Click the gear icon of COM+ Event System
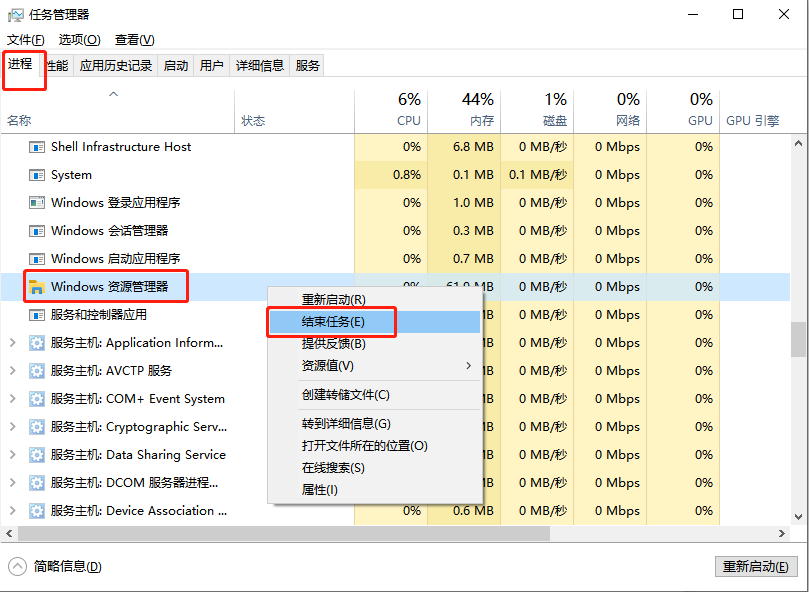The image size is (809, 592). point(37,399)
